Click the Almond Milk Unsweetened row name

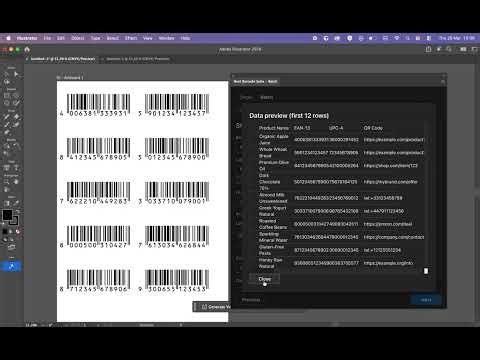click(273, 198)
